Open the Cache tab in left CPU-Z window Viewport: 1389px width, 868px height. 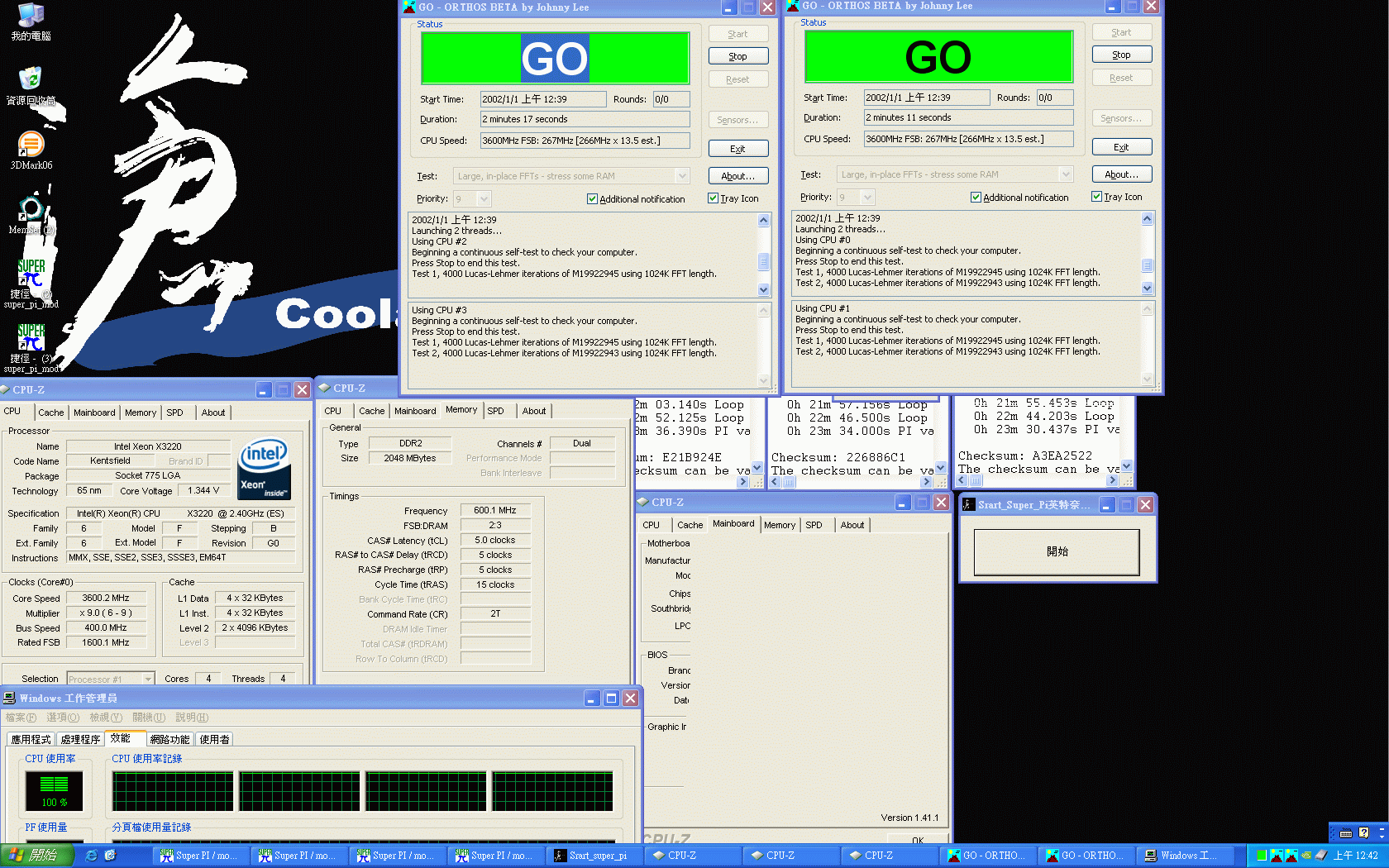click(51, 413)
